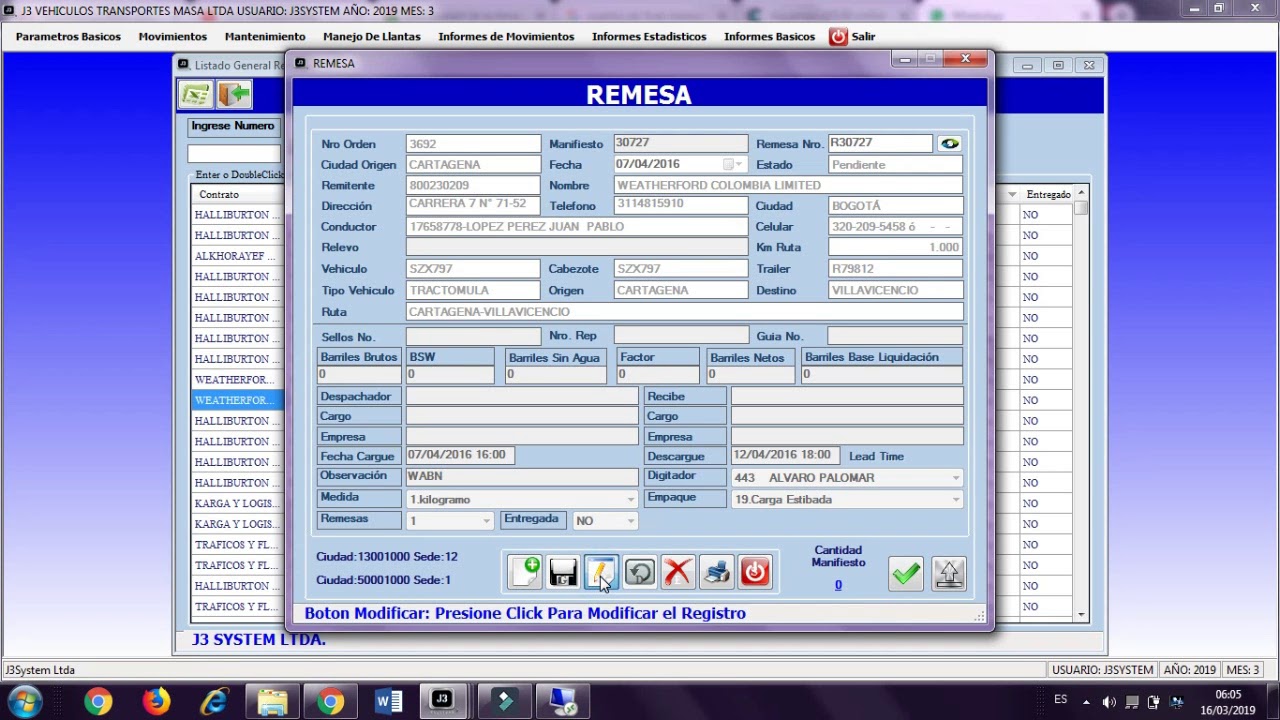The width and height of the screenshot is (1280, 720).
Task: Switch to Microsoft Word on the taskbar
Action: click(x=388, y=701)
